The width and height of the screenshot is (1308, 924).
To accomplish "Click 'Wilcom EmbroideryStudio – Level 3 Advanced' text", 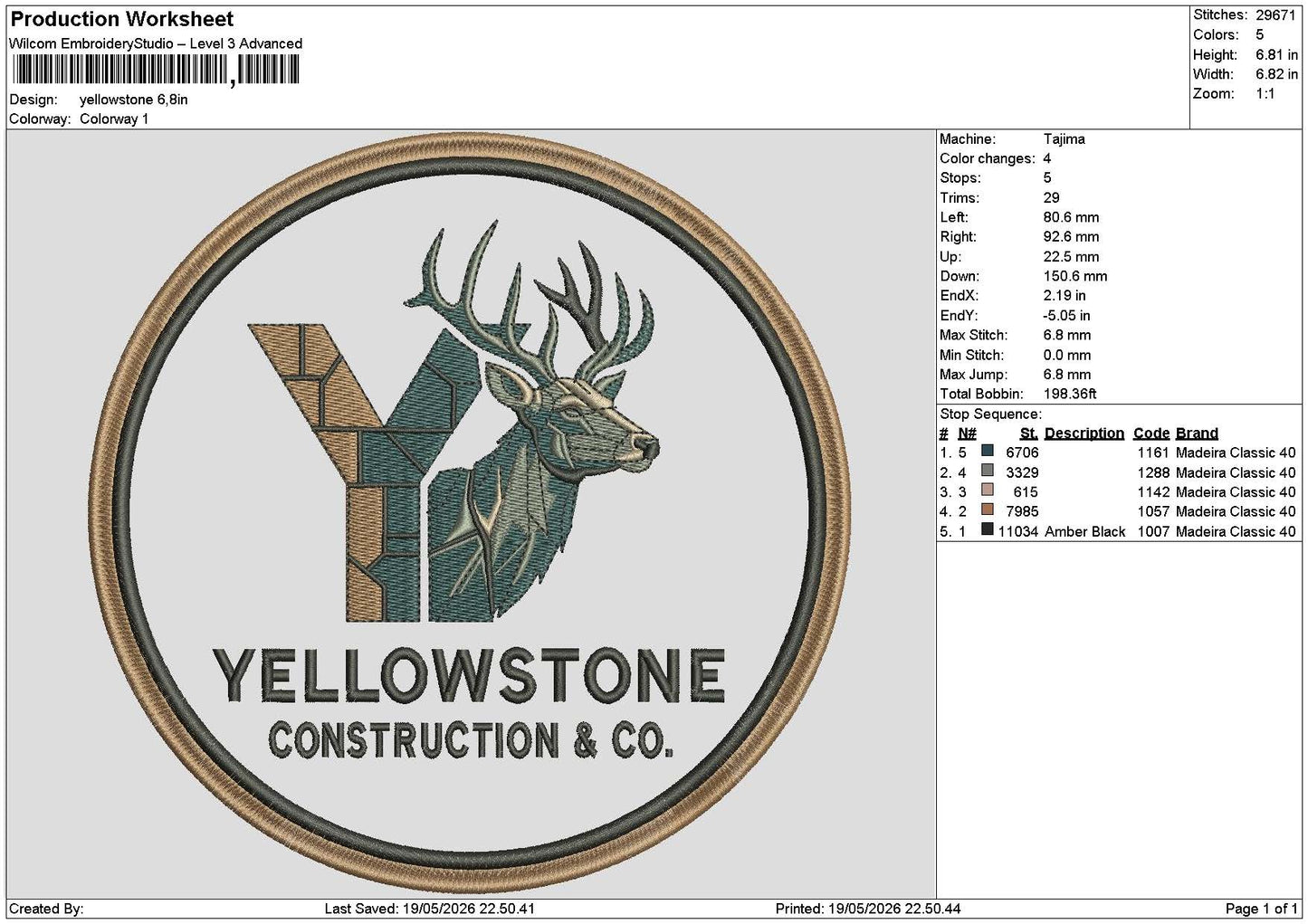I will click(x=156, y=43).
